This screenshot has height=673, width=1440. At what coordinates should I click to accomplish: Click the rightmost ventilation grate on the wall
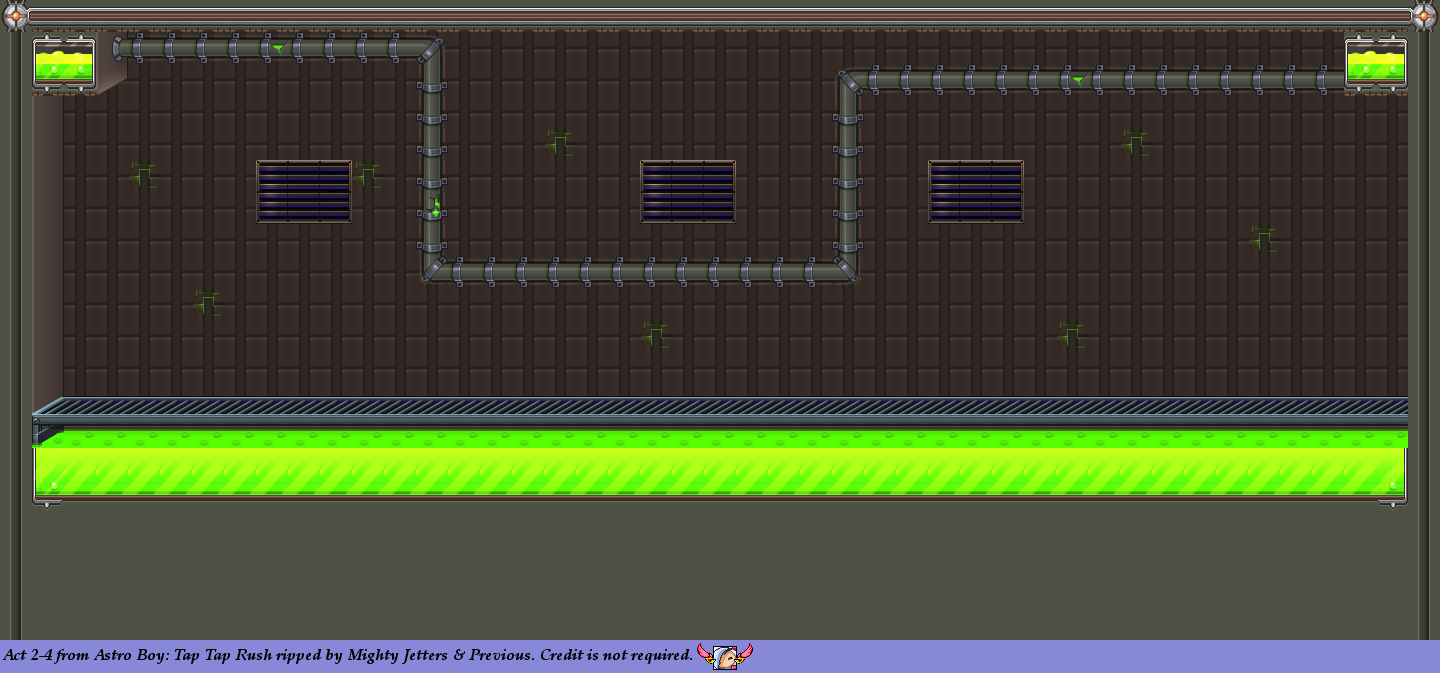tap(976, 191)
